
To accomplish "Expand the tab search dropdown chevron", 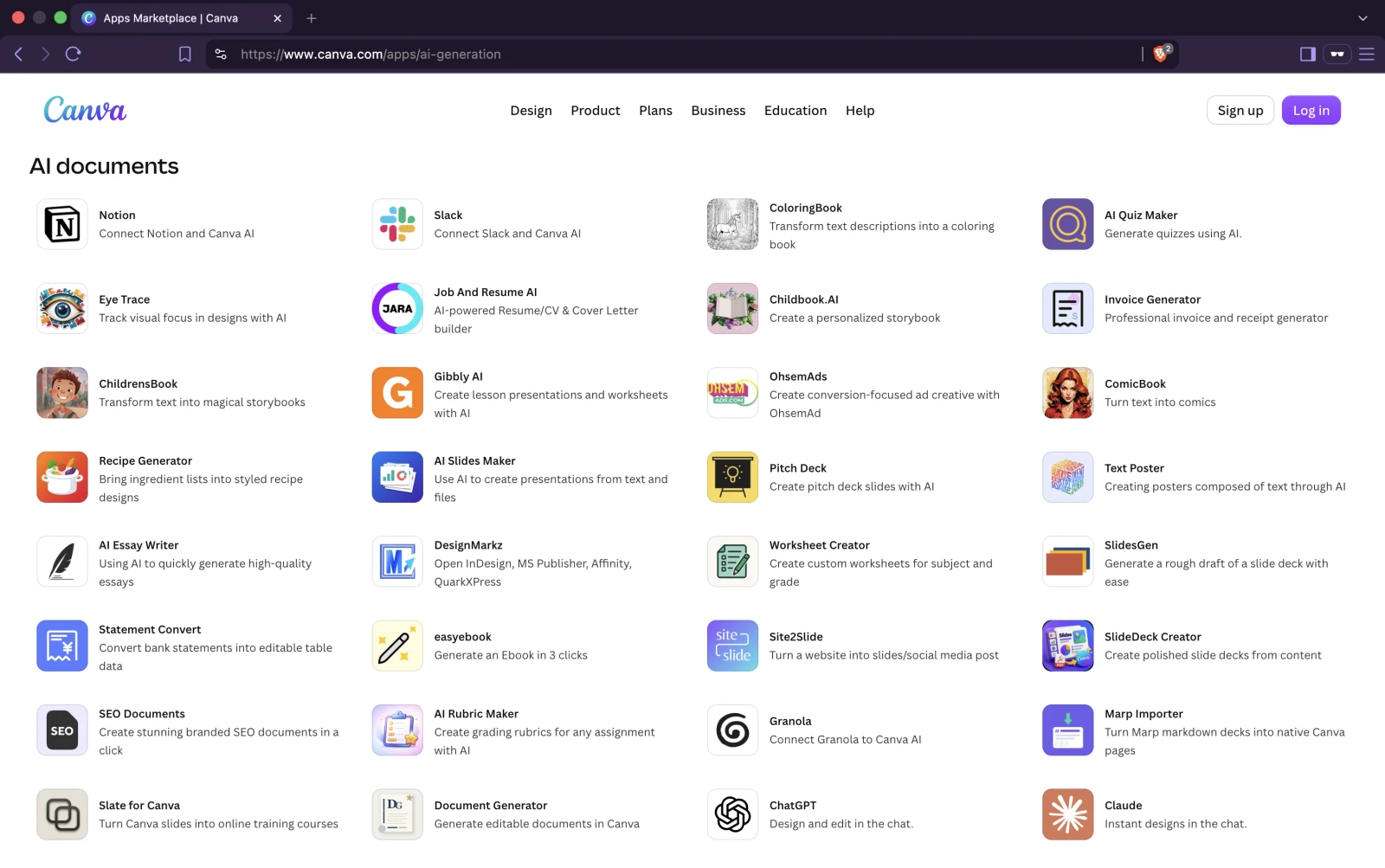I will point(1362,18).
